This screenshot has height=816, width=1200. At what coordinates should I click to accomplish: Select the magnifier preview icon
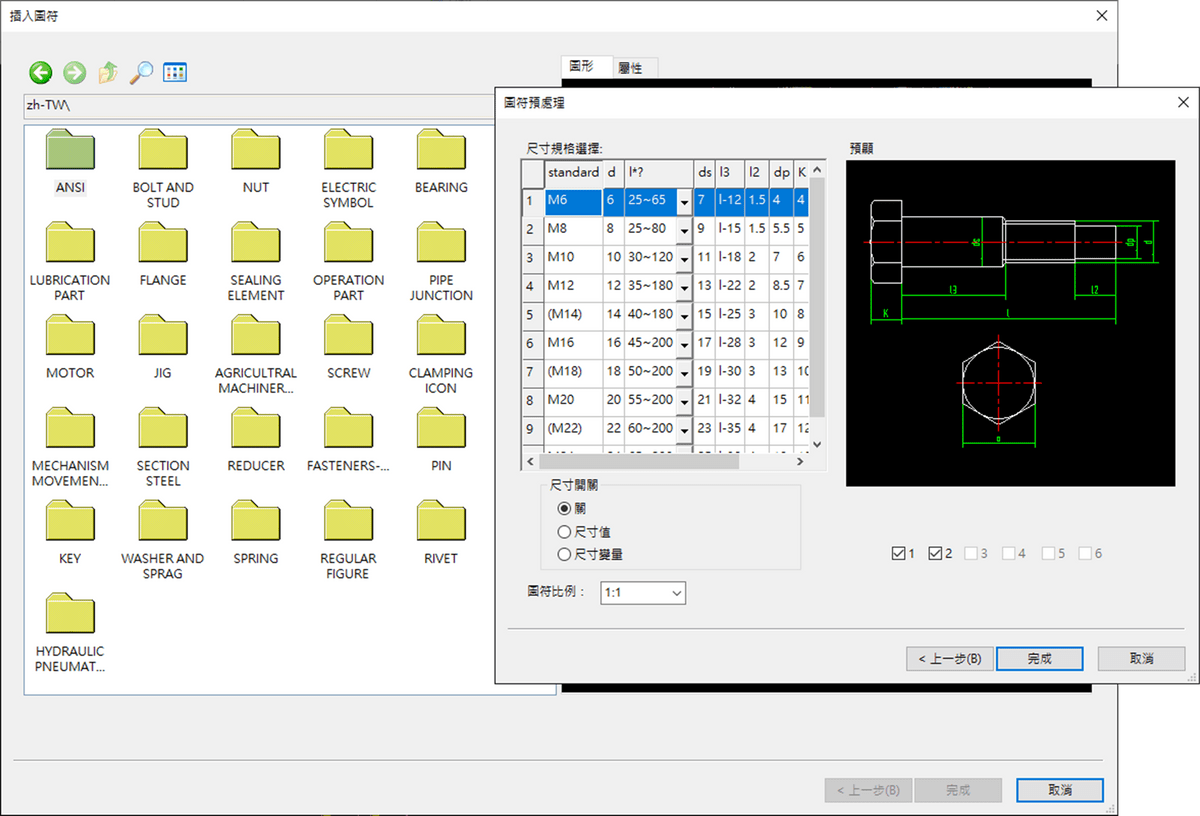(141, 72)
